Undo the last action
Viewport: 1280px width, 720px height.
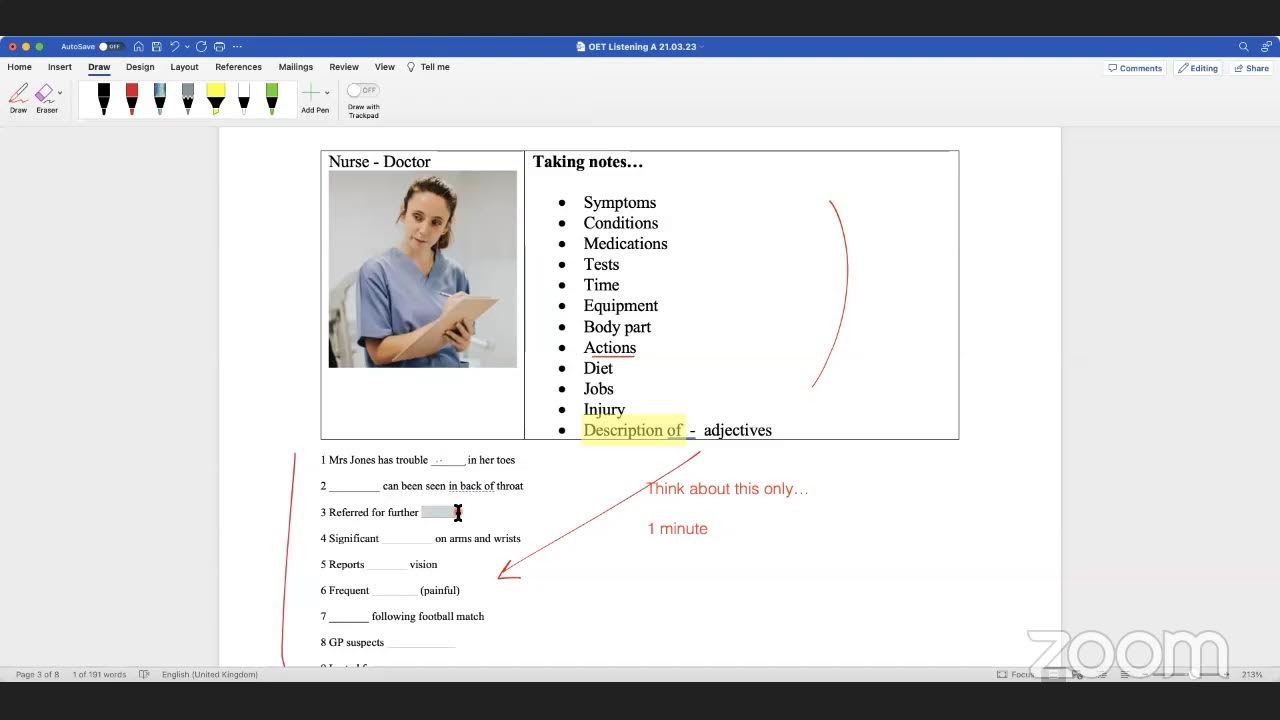coord(174,47)
